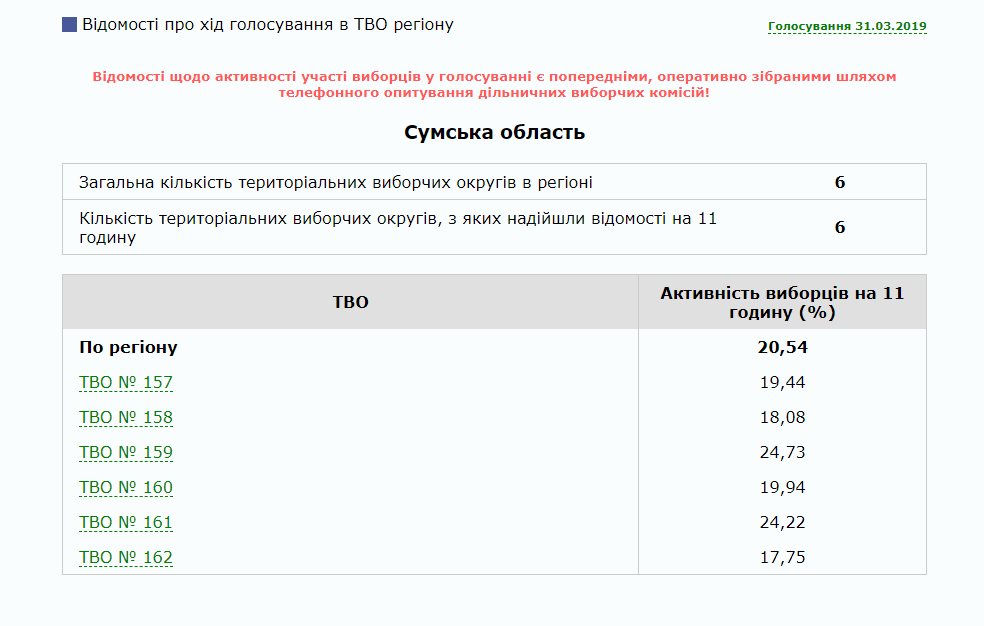
Task: Select the reporting districts count 6
Action: (x=840, y=227)
